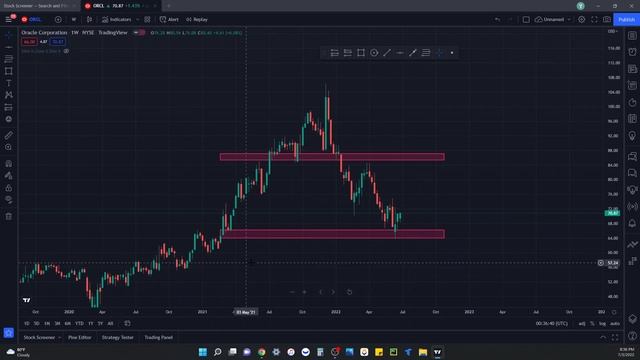Viewport: 640px width, 360px height.
Task: Select rectangle tool in floating favorites bar
Action: tap(361, 53)
